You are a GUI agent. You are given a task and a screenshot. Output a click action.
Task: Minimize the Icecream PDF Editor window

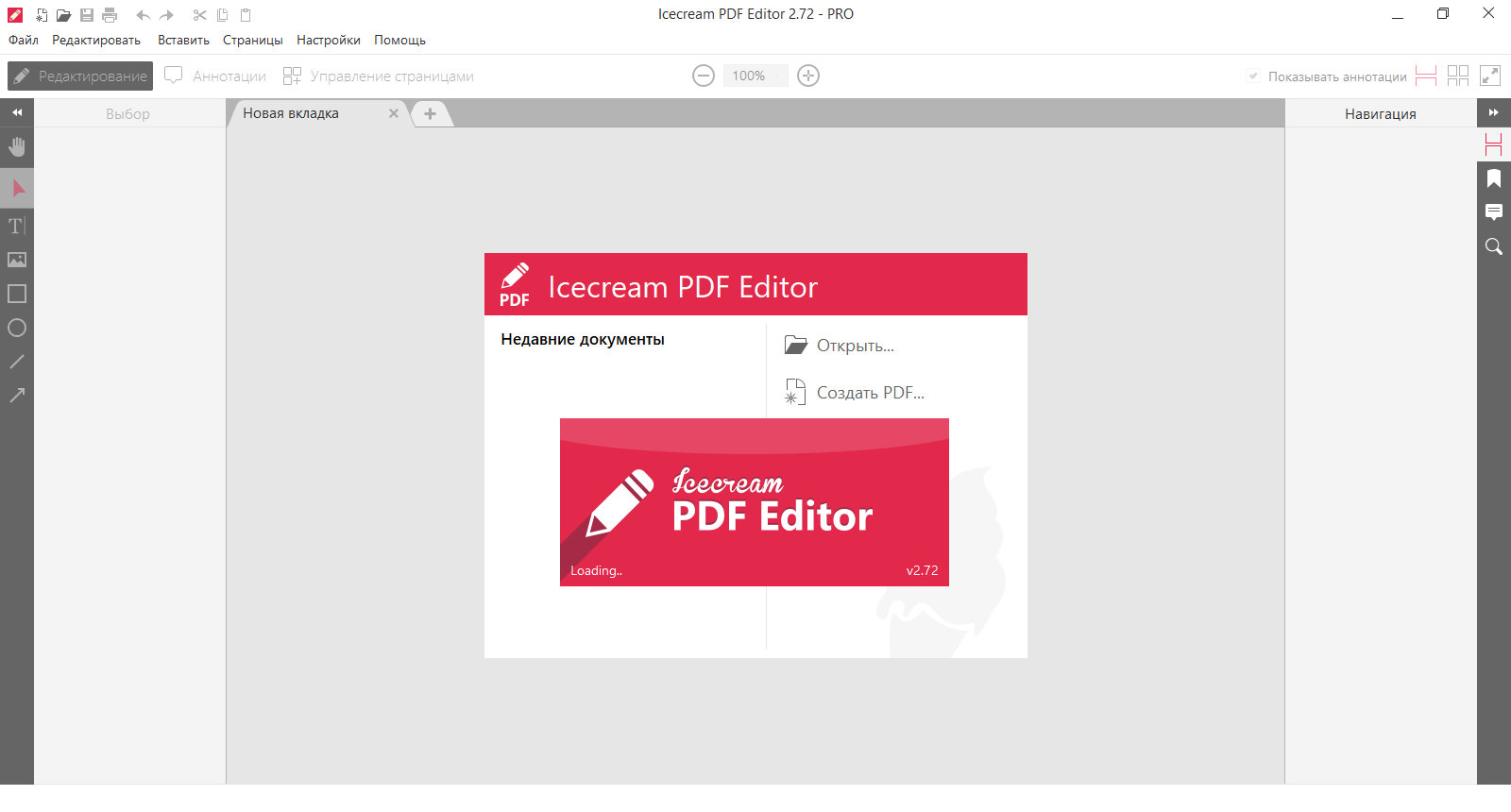coord(1398,14)
